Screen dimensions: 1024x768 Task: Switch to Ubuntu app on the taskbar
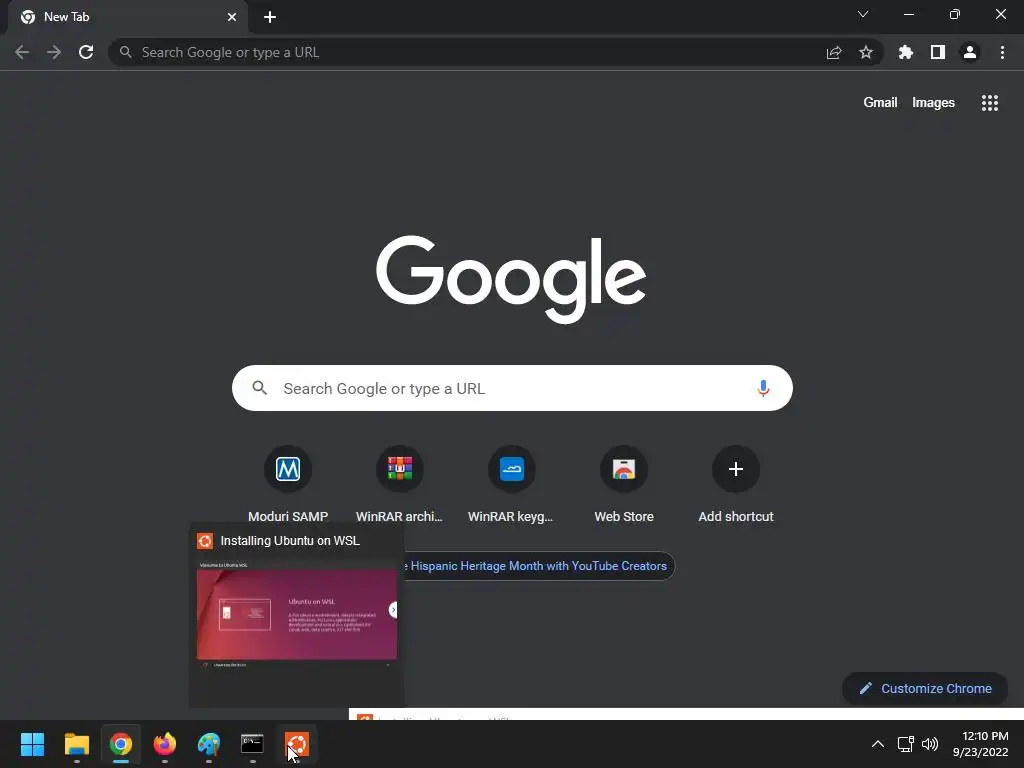296,744
